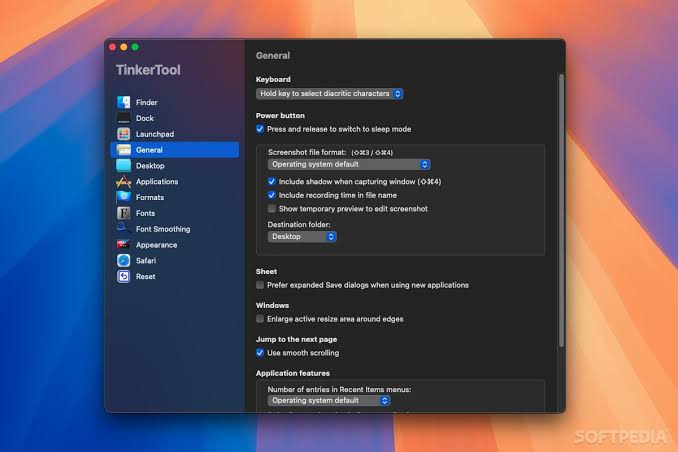Image resolution: width=678 pixels, height=452 pixels.
Task: Disable Include shadow when capturing window
Action: pyautogui.click(x=272, y=181)
